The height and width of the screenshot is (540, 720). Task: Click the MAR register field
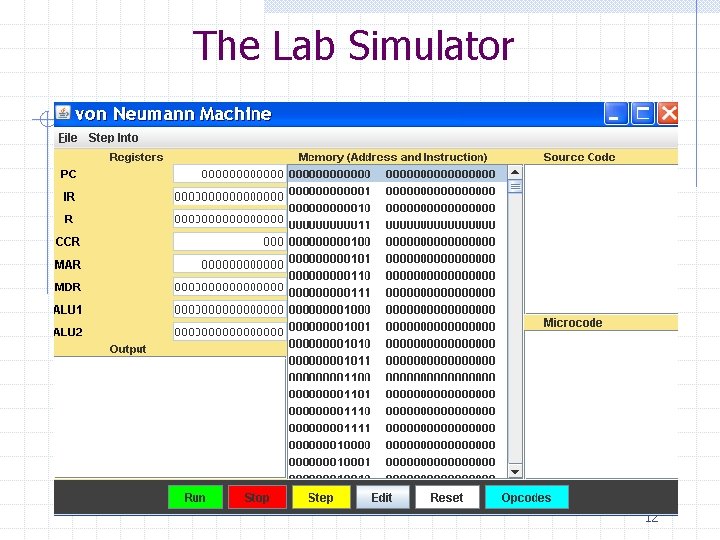(x=230, y=264)
